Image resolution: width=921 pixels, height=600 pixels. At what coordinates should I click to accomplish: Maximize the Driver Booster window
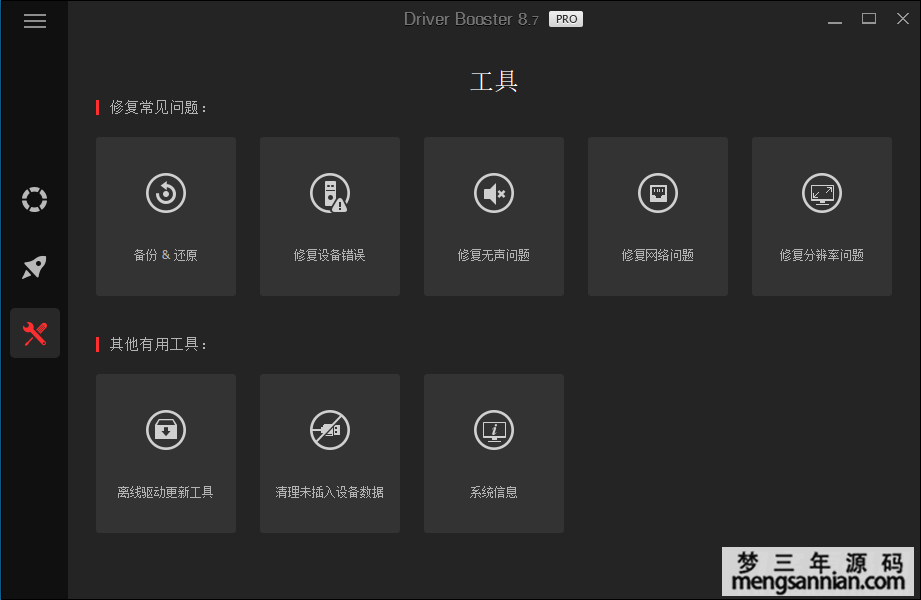869,19
